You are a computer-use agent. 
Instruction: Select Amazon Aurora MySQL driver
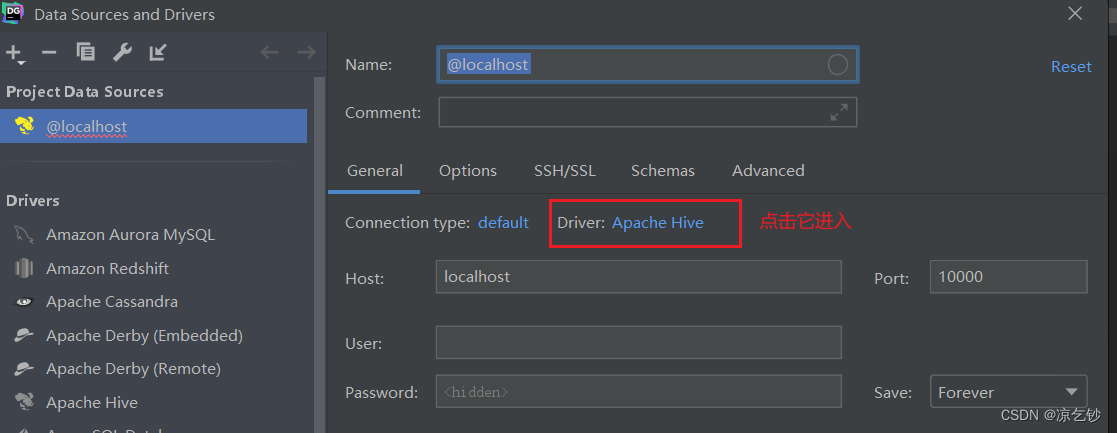tap(130, 234)
